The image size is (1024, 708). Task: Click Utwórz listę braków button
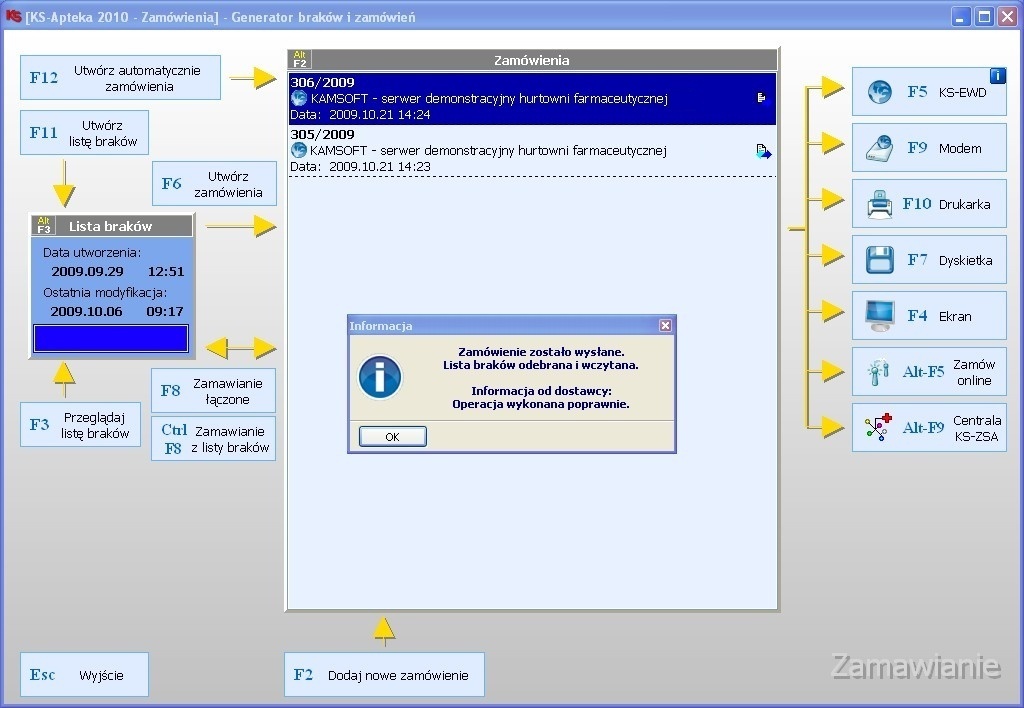point(85,133)
